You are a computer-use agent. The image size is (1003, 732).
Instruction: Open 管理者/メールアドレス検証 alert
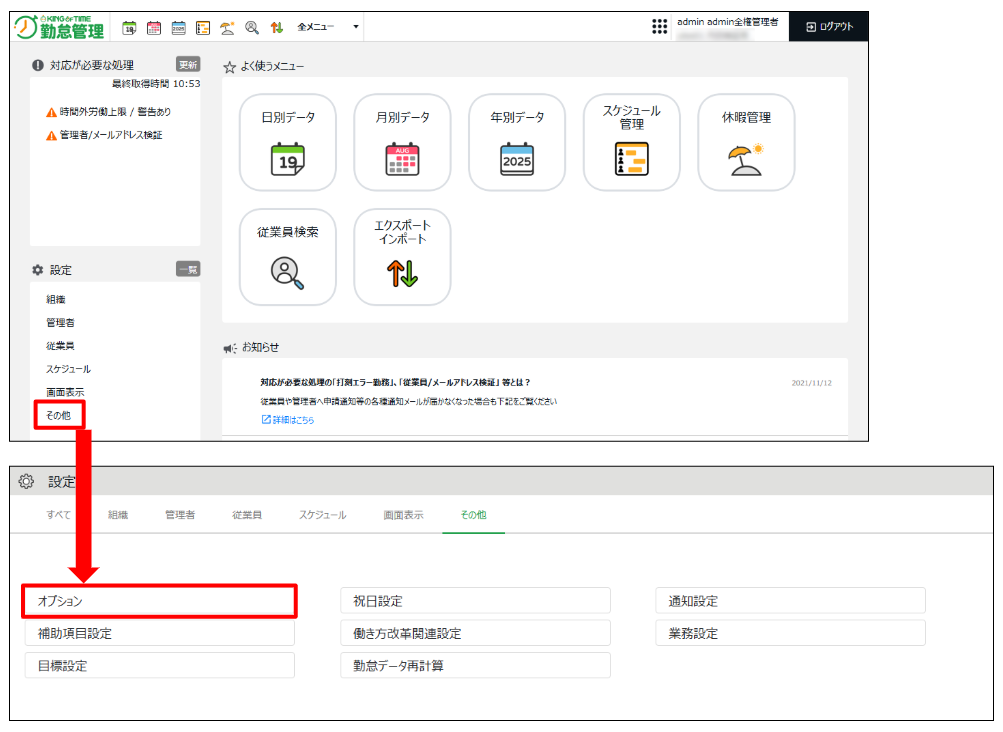pos(111,135)
